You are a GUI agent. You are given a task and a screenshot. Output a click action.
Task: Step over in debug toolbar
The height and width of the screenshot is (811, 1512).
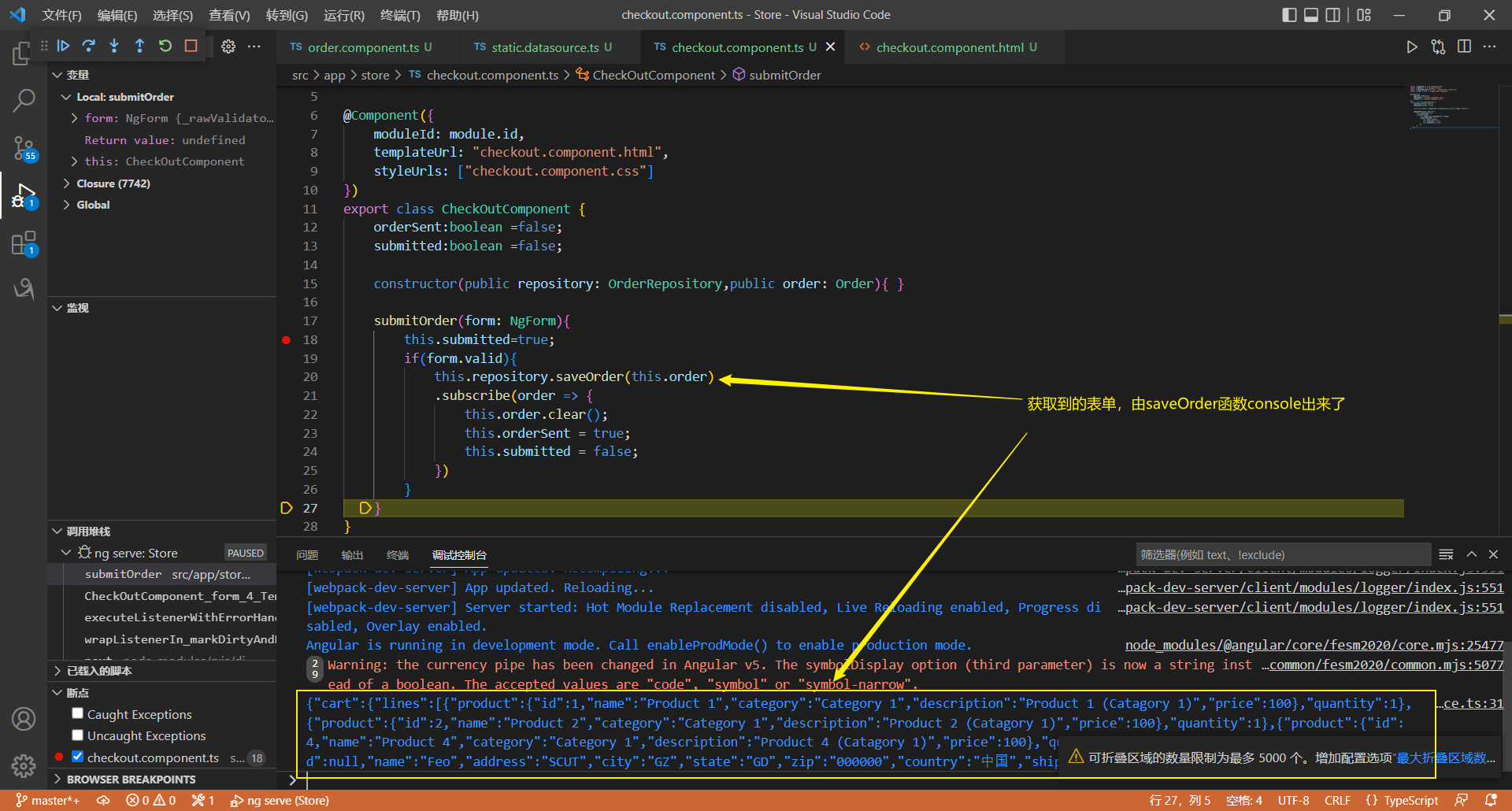[x=89, y=46]
